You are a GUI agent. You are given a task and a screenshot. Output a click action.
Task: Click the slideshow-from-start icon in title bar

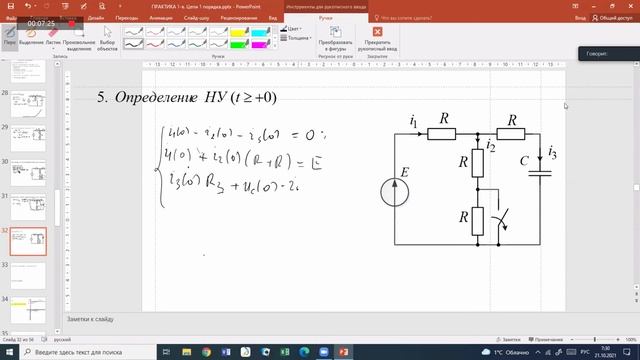pyautogui.click(x=65, y=6)
